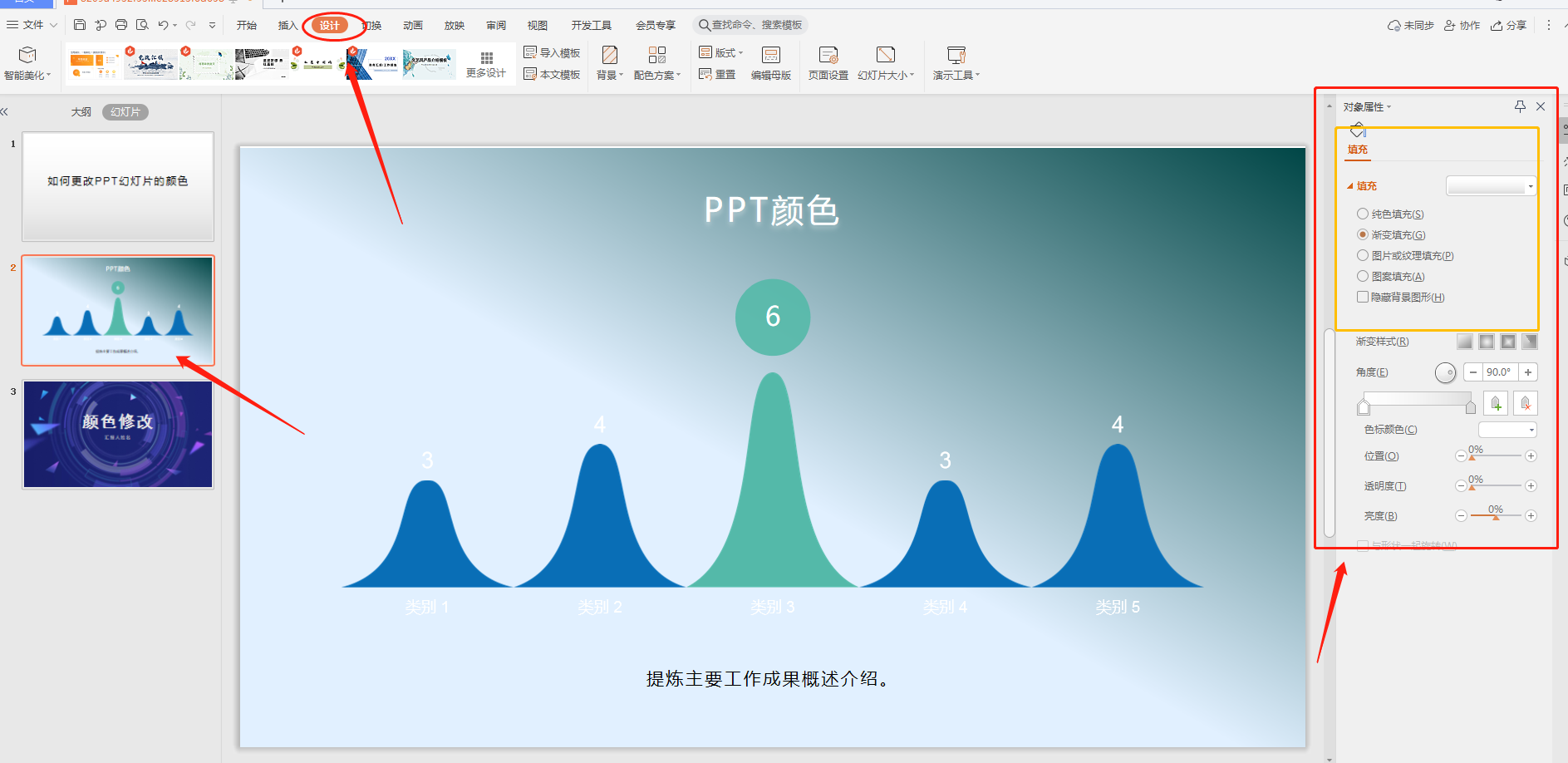Open 智能美化 smart beautify tool

tap(27, 63)
